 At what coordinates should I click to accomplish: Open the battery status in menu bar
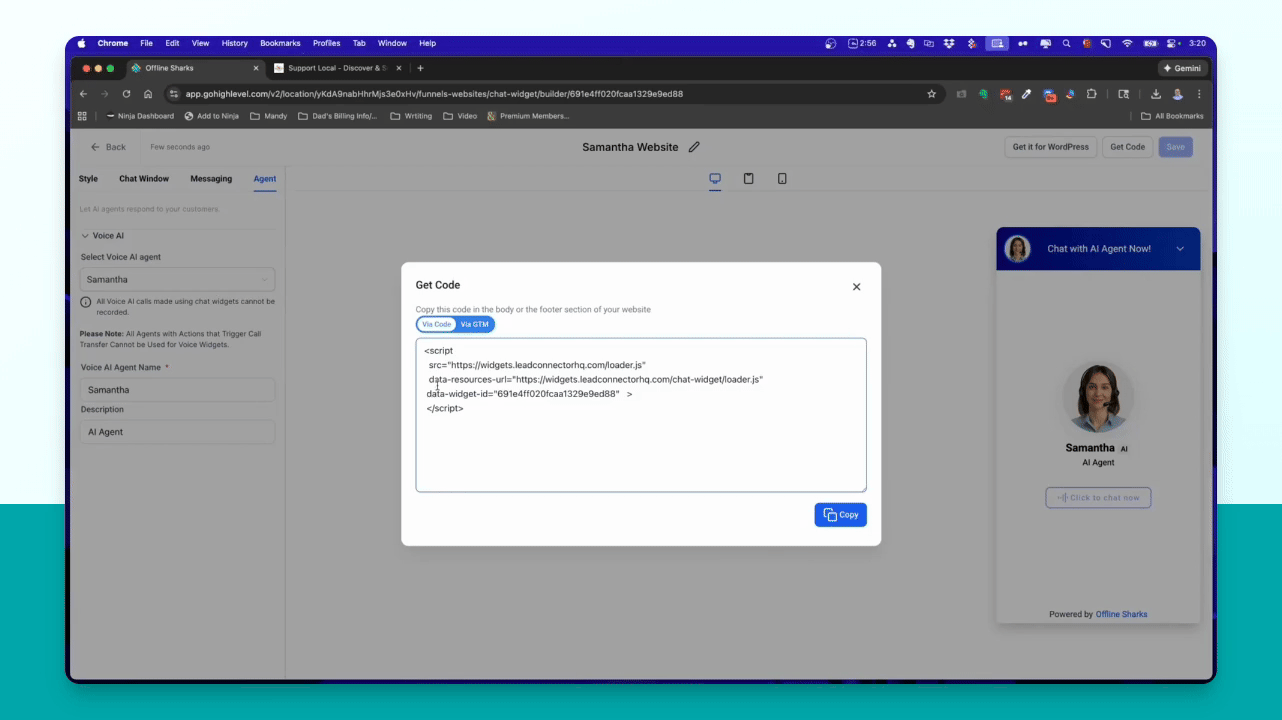(x=1150, y=43)
